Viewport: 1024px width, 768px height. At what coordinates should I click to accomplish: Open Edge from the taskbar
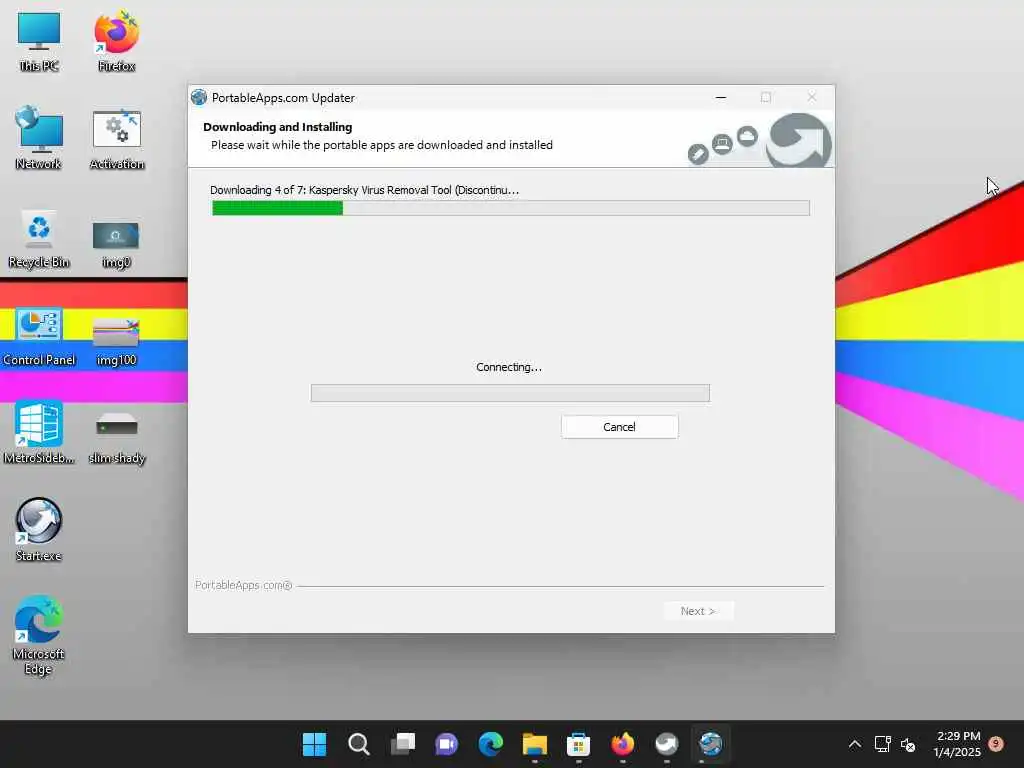490,744
